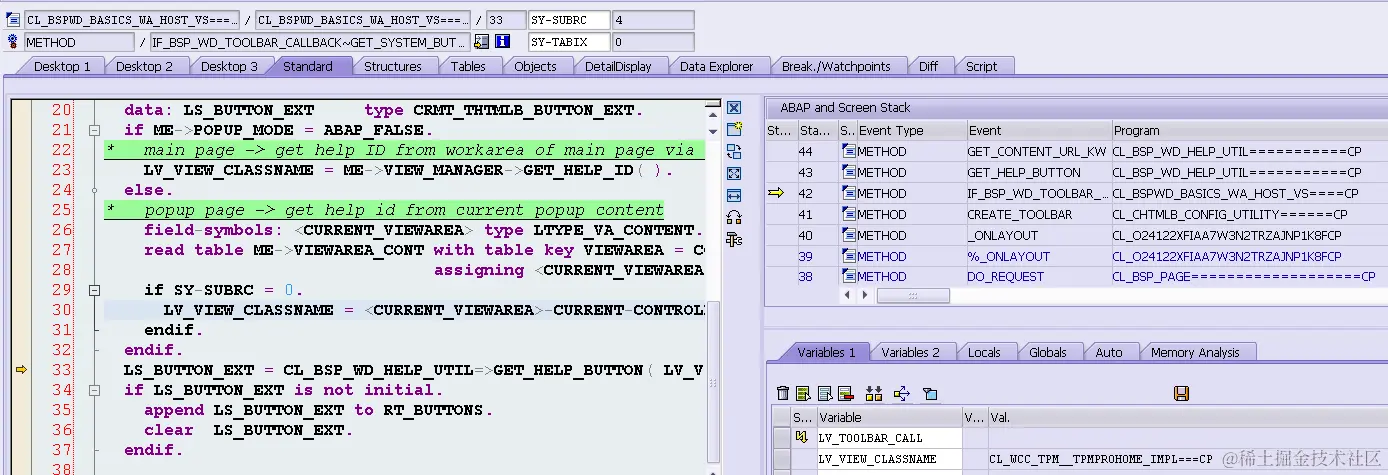Switch to the Globals tab
Screen dimensions: 1388x475
(1047, 352)
